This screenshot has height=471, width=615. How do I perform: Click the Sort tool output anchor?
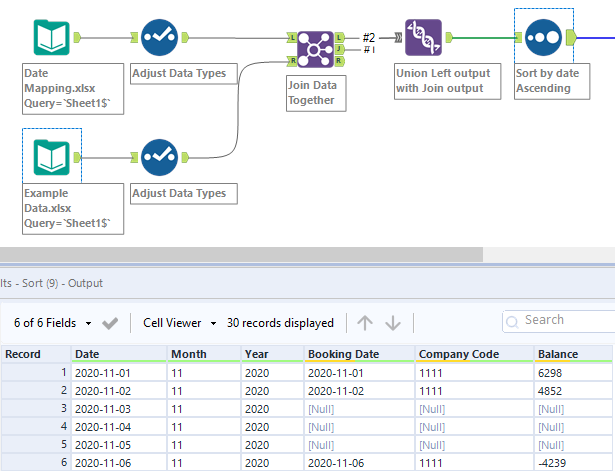[x=571, y=38]
